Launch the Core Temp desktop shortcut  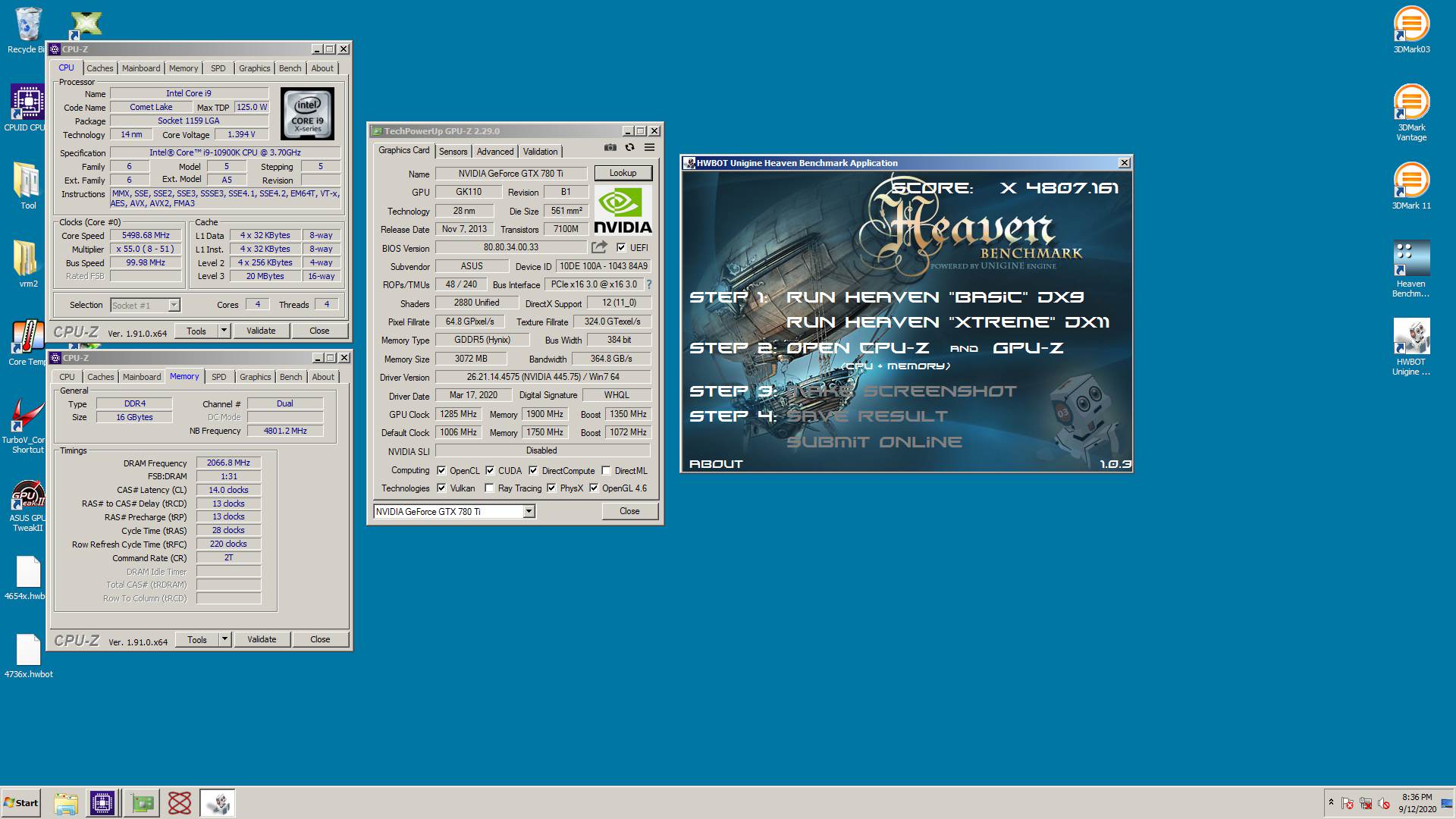28,343
